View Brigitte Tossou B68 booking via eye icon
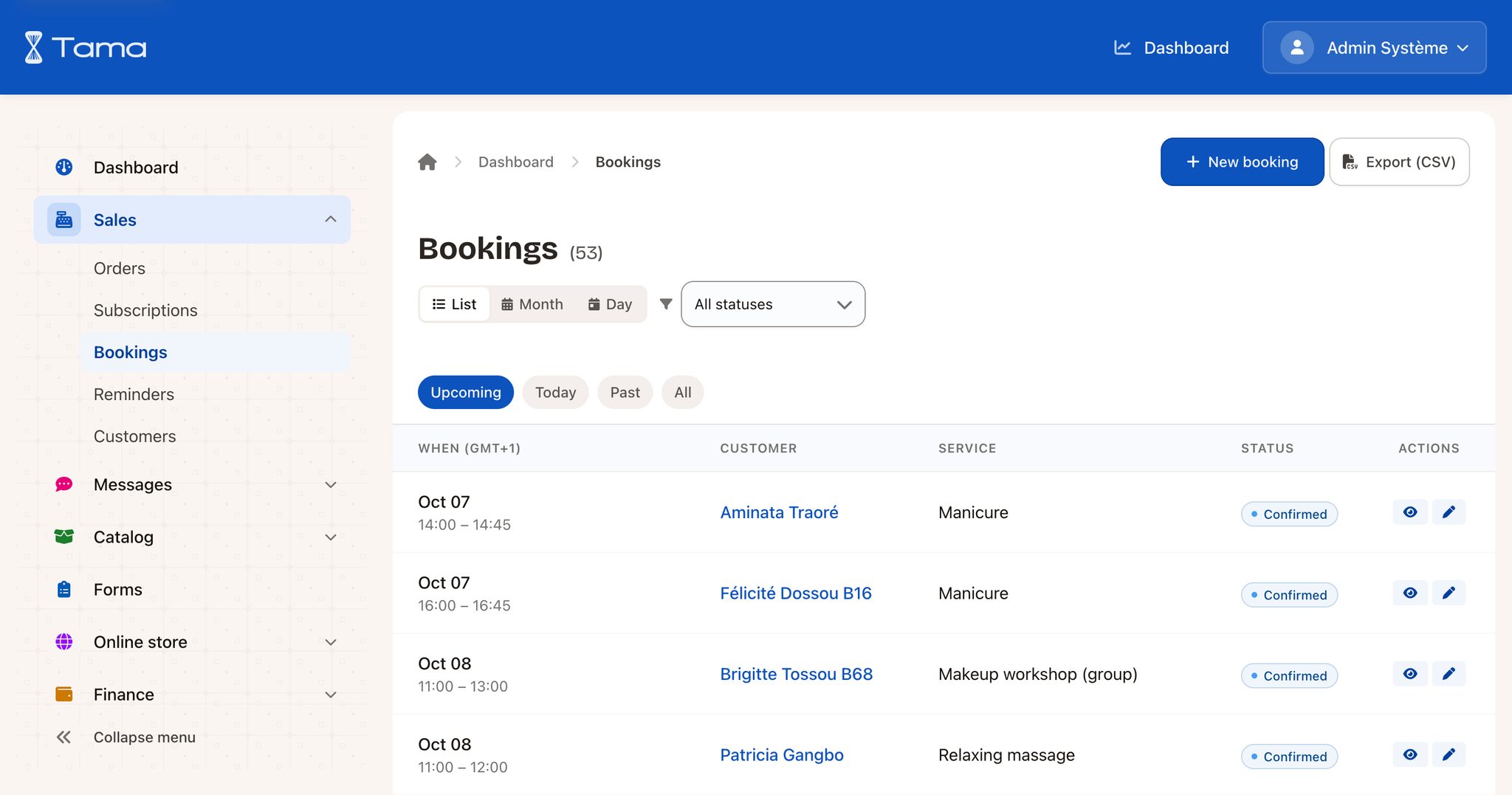The width and height of the screenshot is (1512, 795). pyautogui.click(x=1410, y=674)
